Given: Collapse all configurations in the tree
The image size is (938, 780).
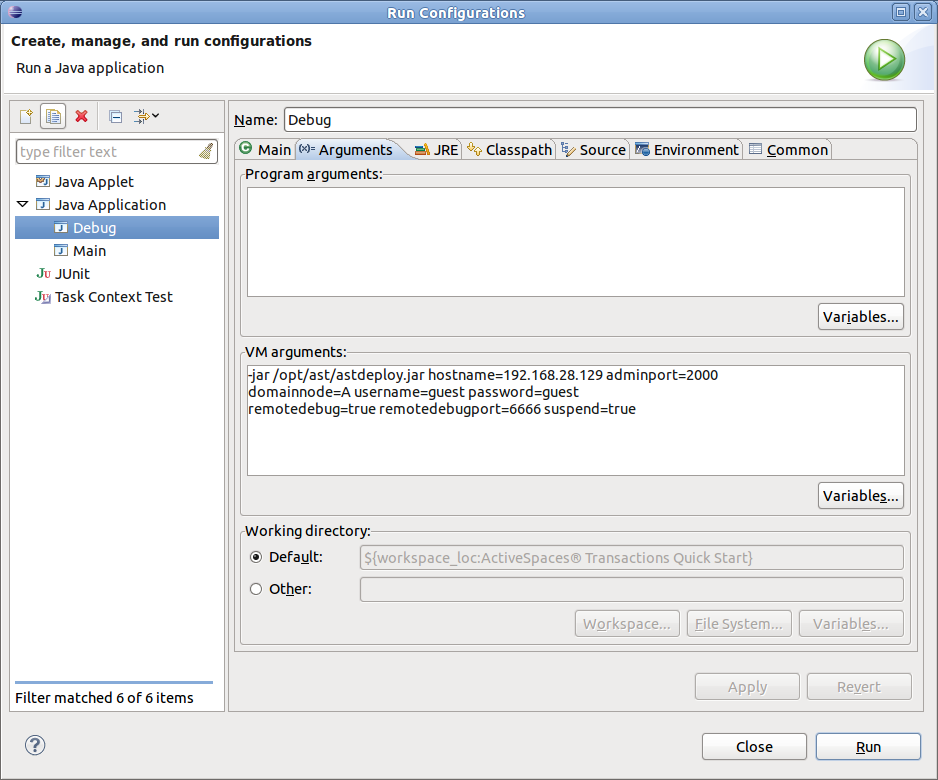Looking at the screenshot, I should point(115,116).
